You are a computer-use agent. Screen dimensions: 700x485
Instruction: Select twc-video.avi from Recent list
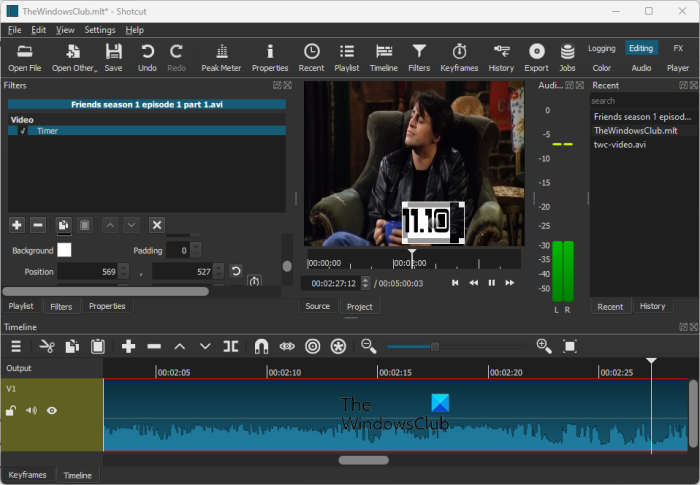(x=622, y=144)
